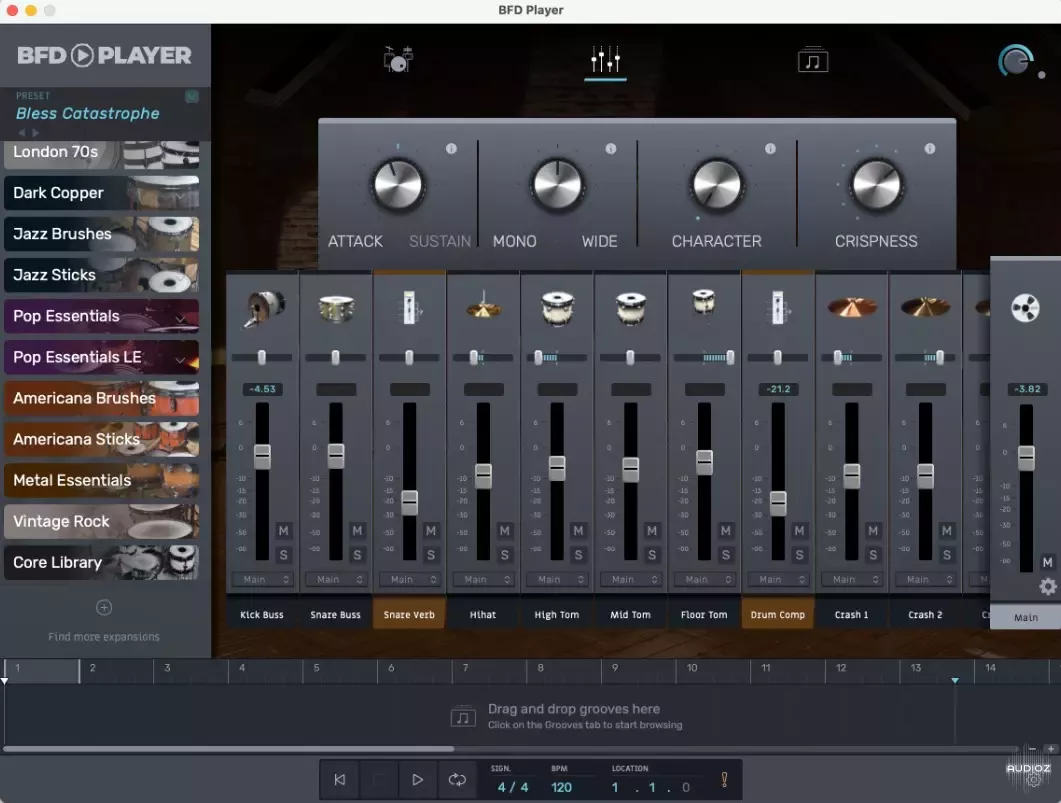Open the Grooves browser panel
This screenshot has height=803, width=1061.
(812, 58)
